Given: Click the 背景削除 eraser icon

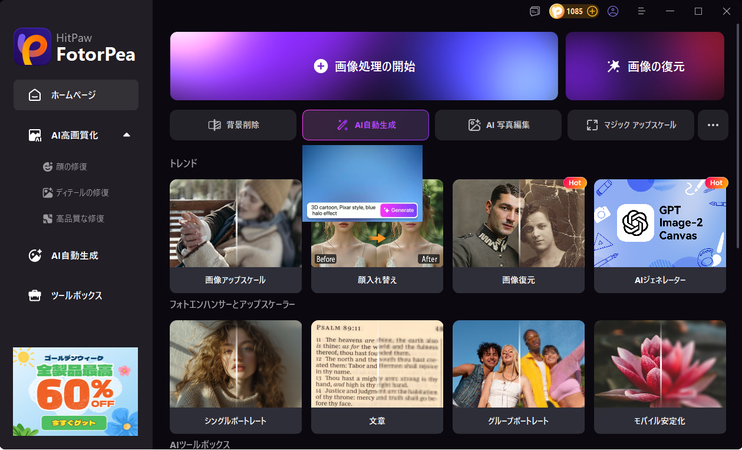Looking at the screenshot, I should click(214, 125).
